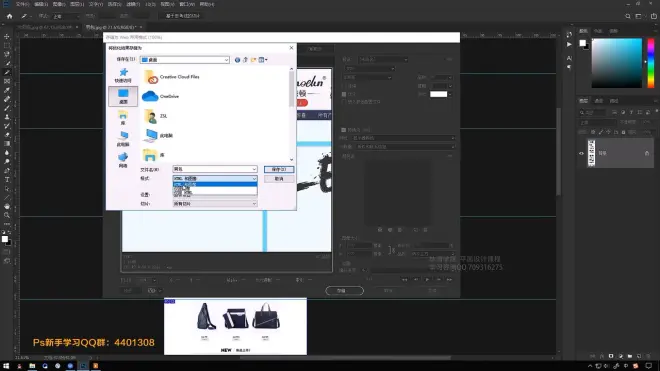Select the Move tool in the toolbar
Viewport: 660px width, 371px height.
point(7,37)
